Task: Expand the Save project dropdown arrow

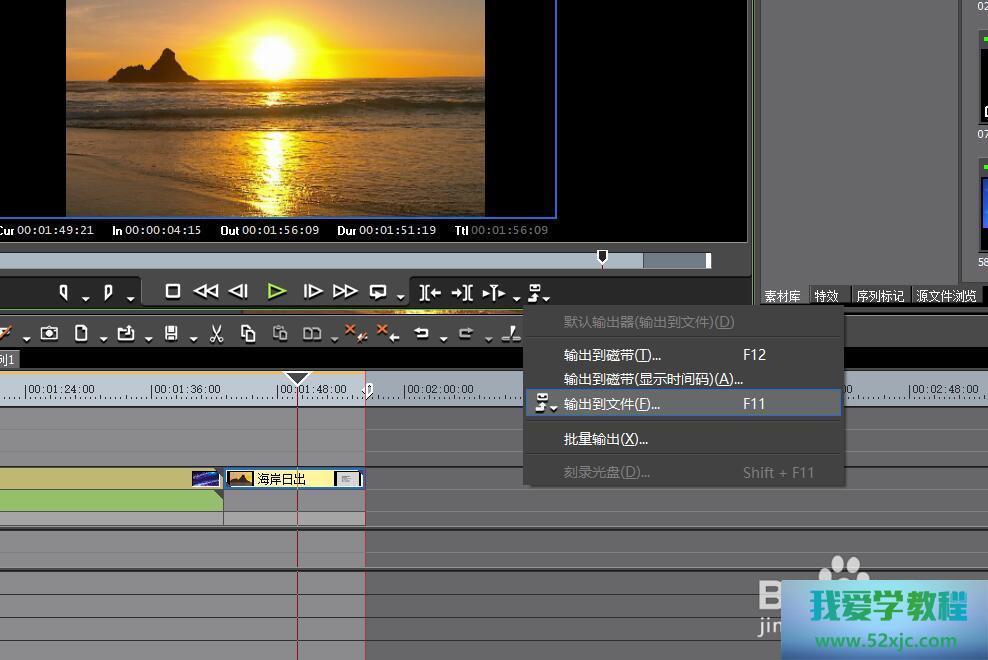Action: pos(192,339)
